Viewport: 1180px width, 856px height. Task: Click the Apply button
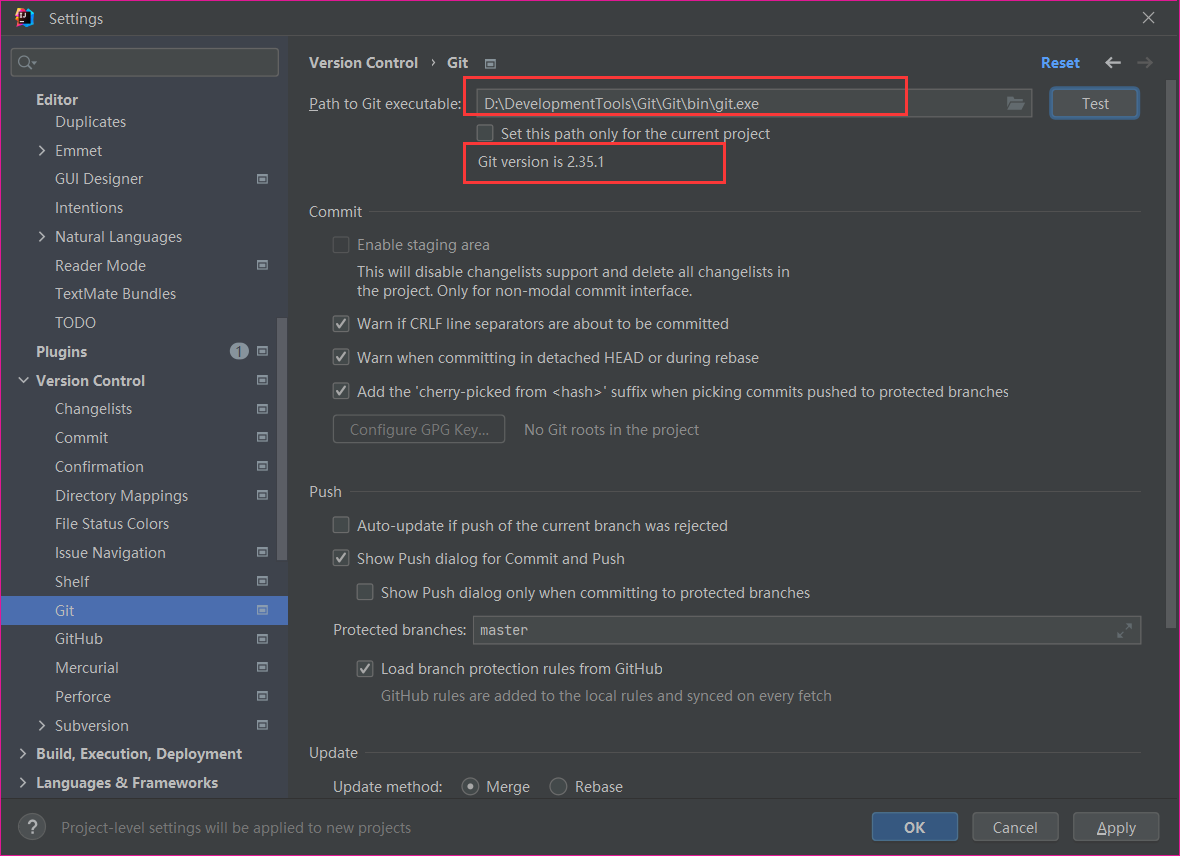1115,827
